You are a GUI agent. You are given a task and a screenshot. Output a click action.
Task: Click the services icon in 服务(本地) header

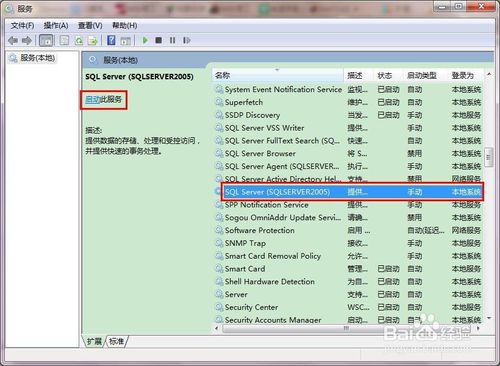(x=93, y=60)
